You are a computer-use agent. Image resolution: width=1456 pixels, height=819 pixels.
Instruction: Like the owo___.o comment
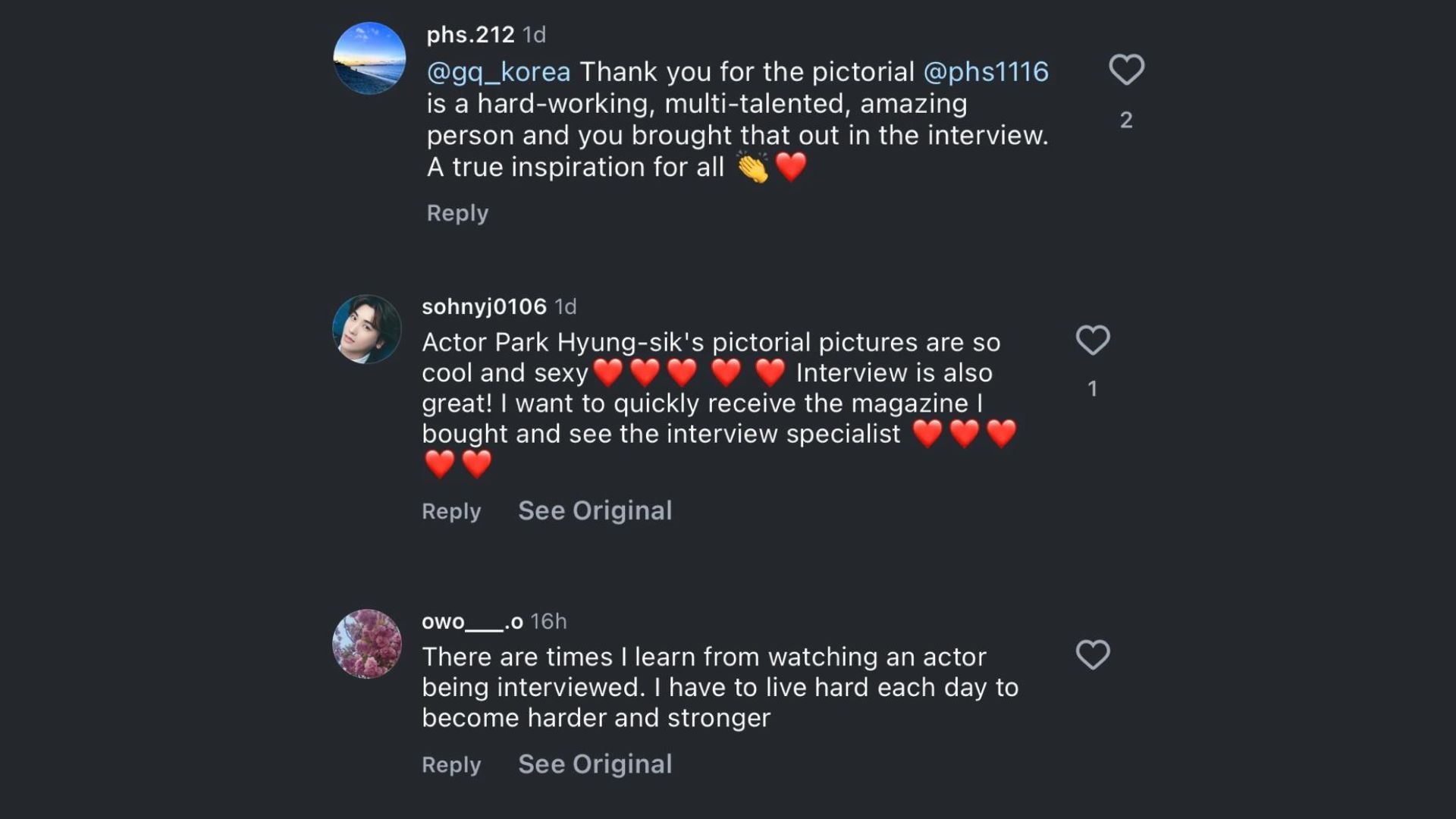tap(1093, 654)
